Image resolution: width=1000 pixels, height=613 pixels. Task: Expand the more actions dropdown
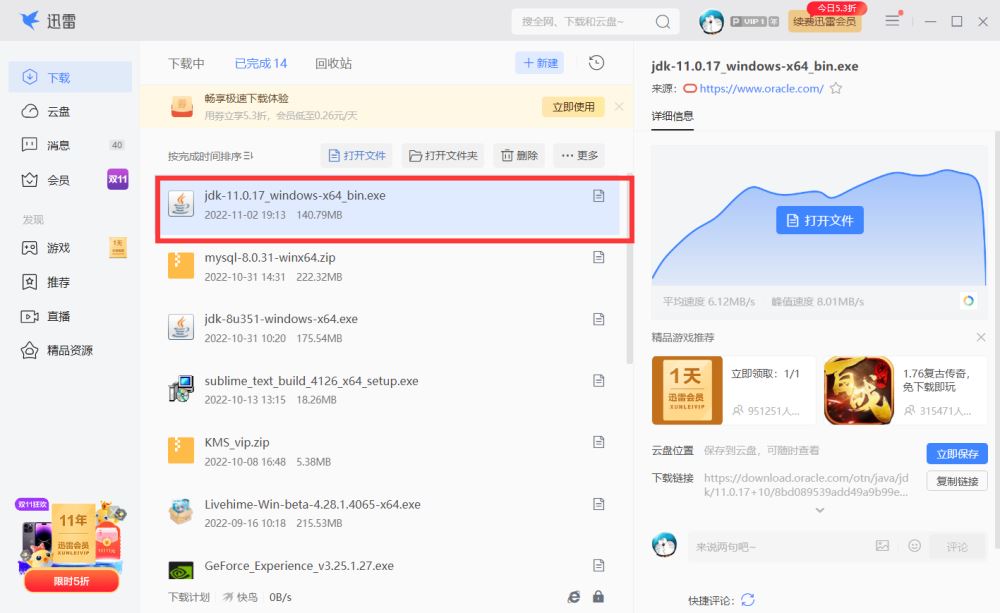tap(579, 155)
